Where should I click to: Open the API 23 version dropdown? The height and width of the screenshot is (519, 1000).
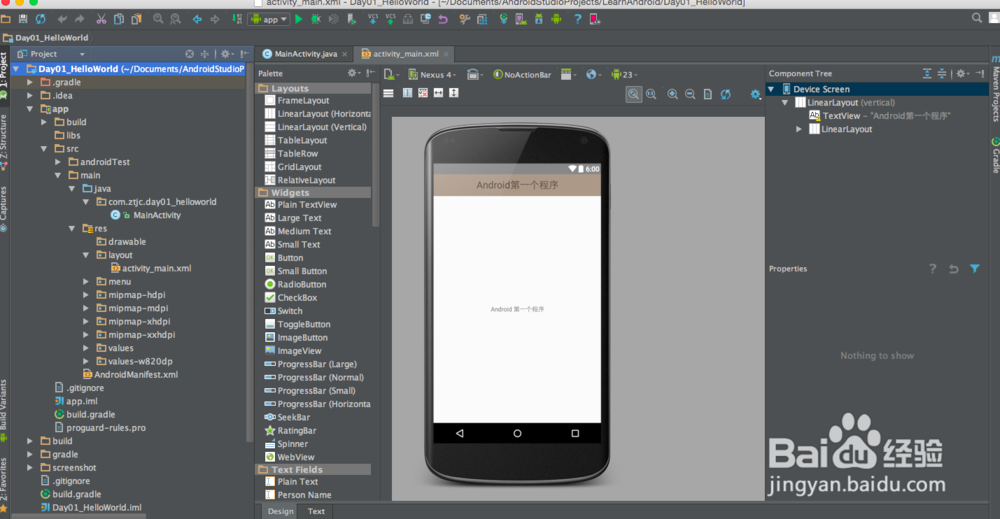pyautogui.click(x=624, y=75)
